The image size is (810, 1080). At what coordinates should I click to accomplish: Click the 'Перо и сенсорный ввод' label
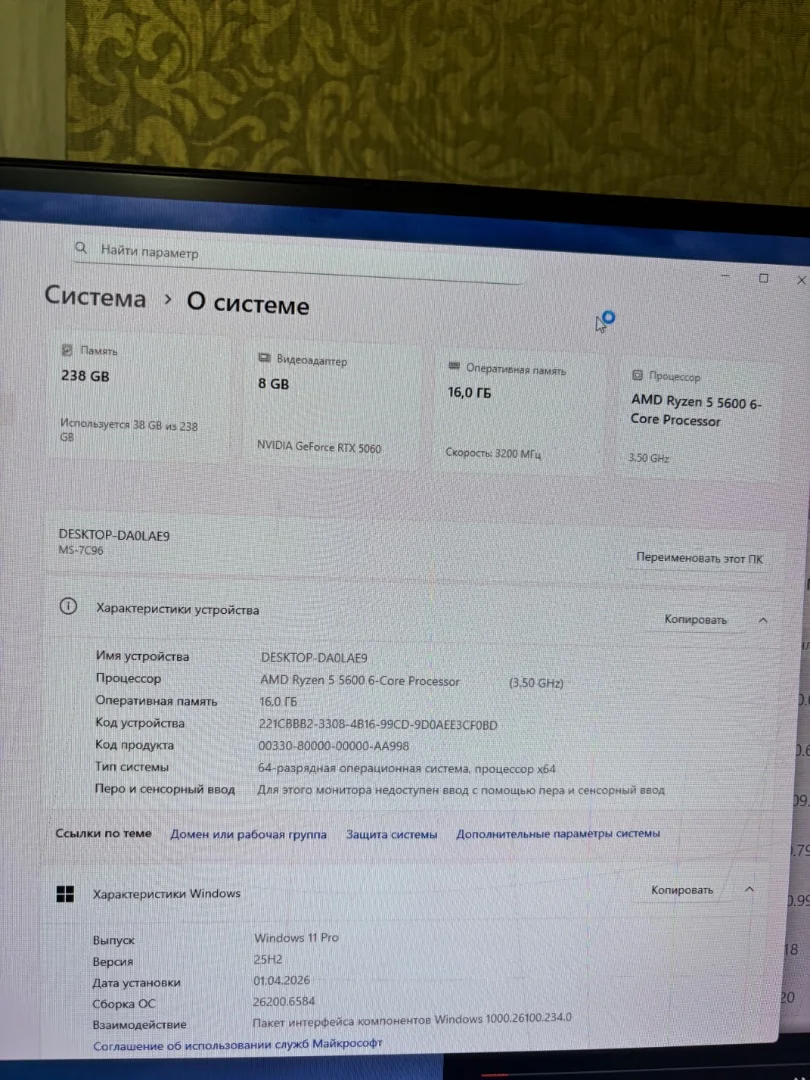click(165, 789)
